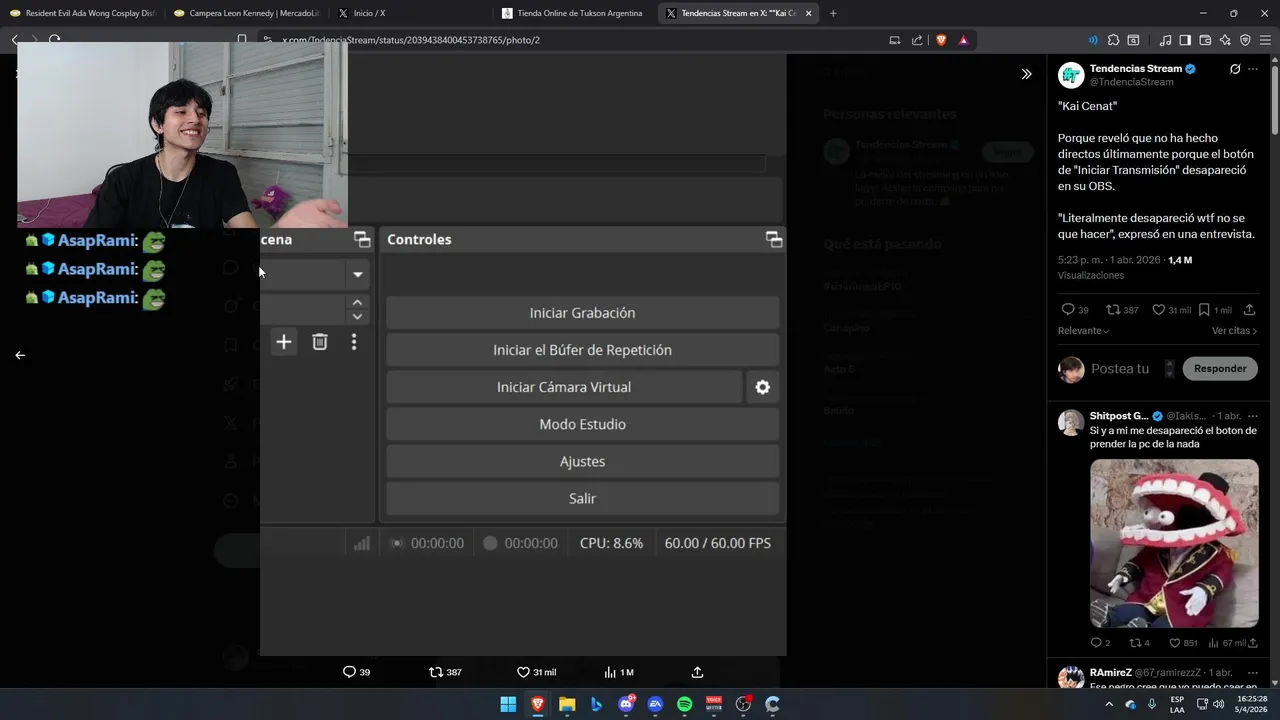Screen dimensions: 1280x720
Task: Open a new browser tab with plus
Action: [x=833, y=13]
